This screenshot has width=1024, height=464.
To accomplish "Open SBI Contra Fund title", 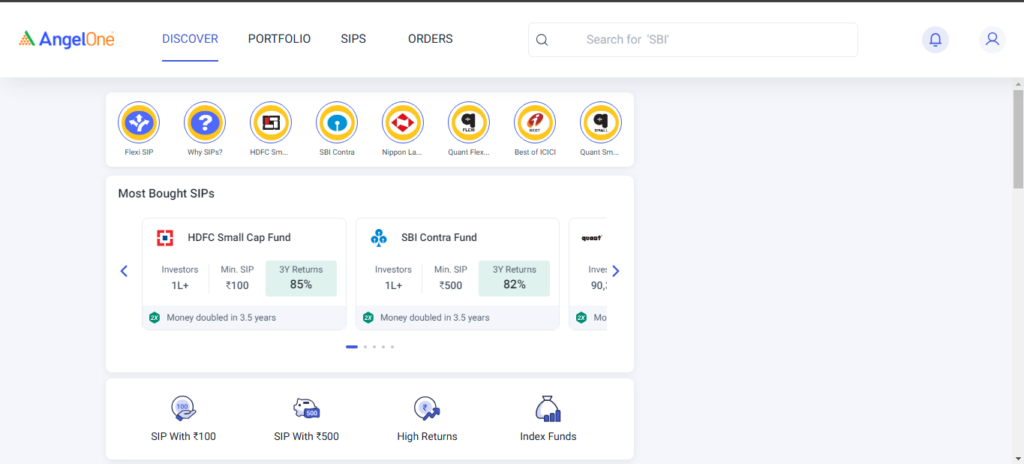I will (x=439, y=238).
